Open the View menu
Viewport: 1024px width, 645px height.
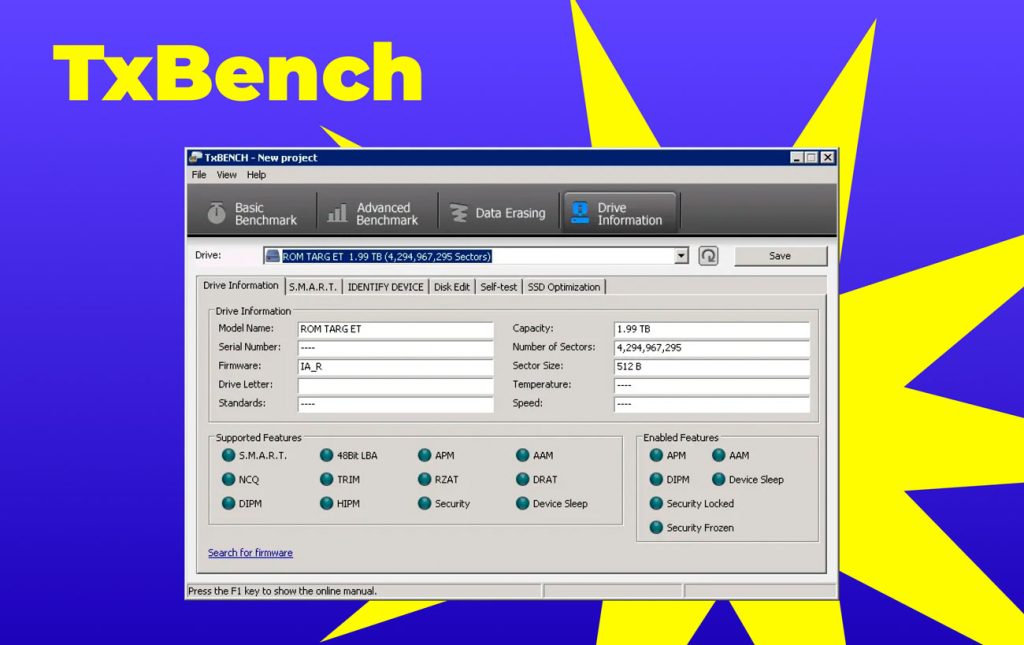(x=227, y=175)
